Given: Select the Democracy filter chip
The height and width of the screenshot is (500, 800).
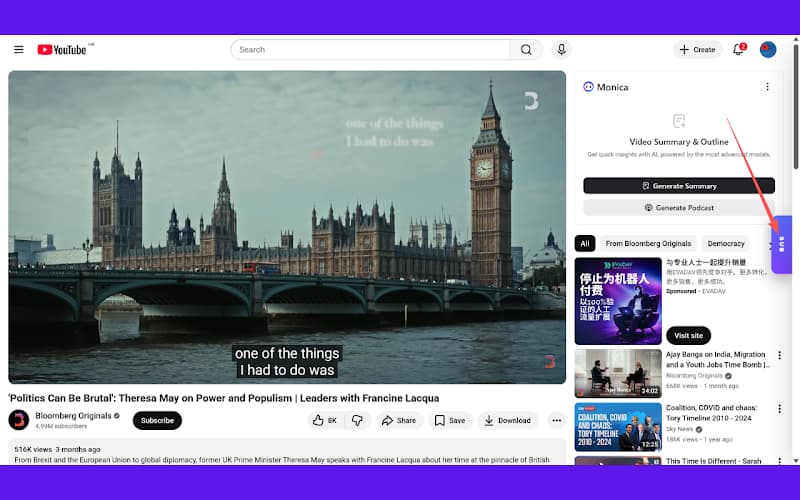Looking at the screenshot, I should tap(726, 243).
